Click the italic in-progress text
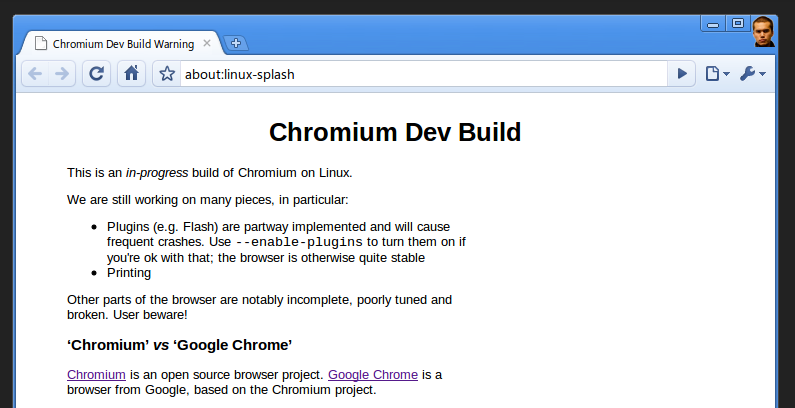Screen dimensions: 795x408 point(157,173)
